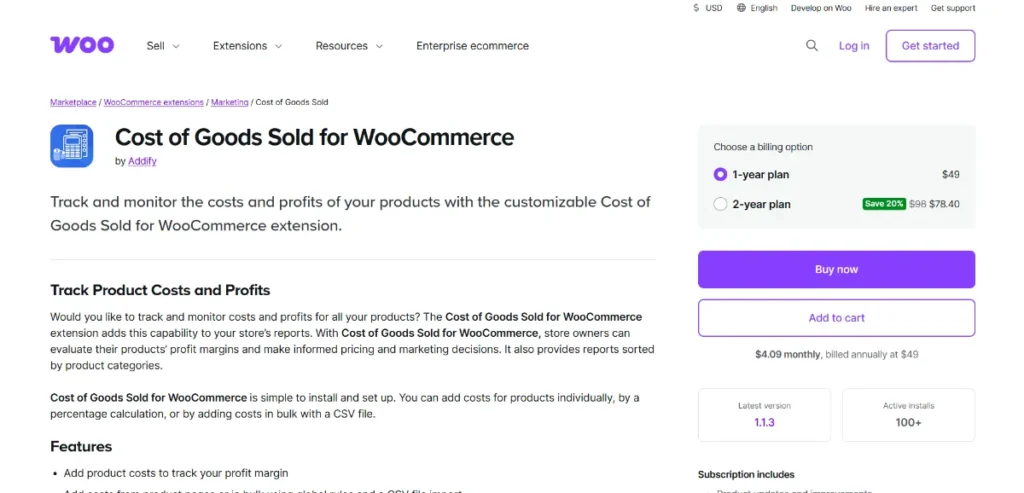This screenshot has width=1024, height=493.
Task: Select the 2-year plan option
Action: (x=721, y=204)
